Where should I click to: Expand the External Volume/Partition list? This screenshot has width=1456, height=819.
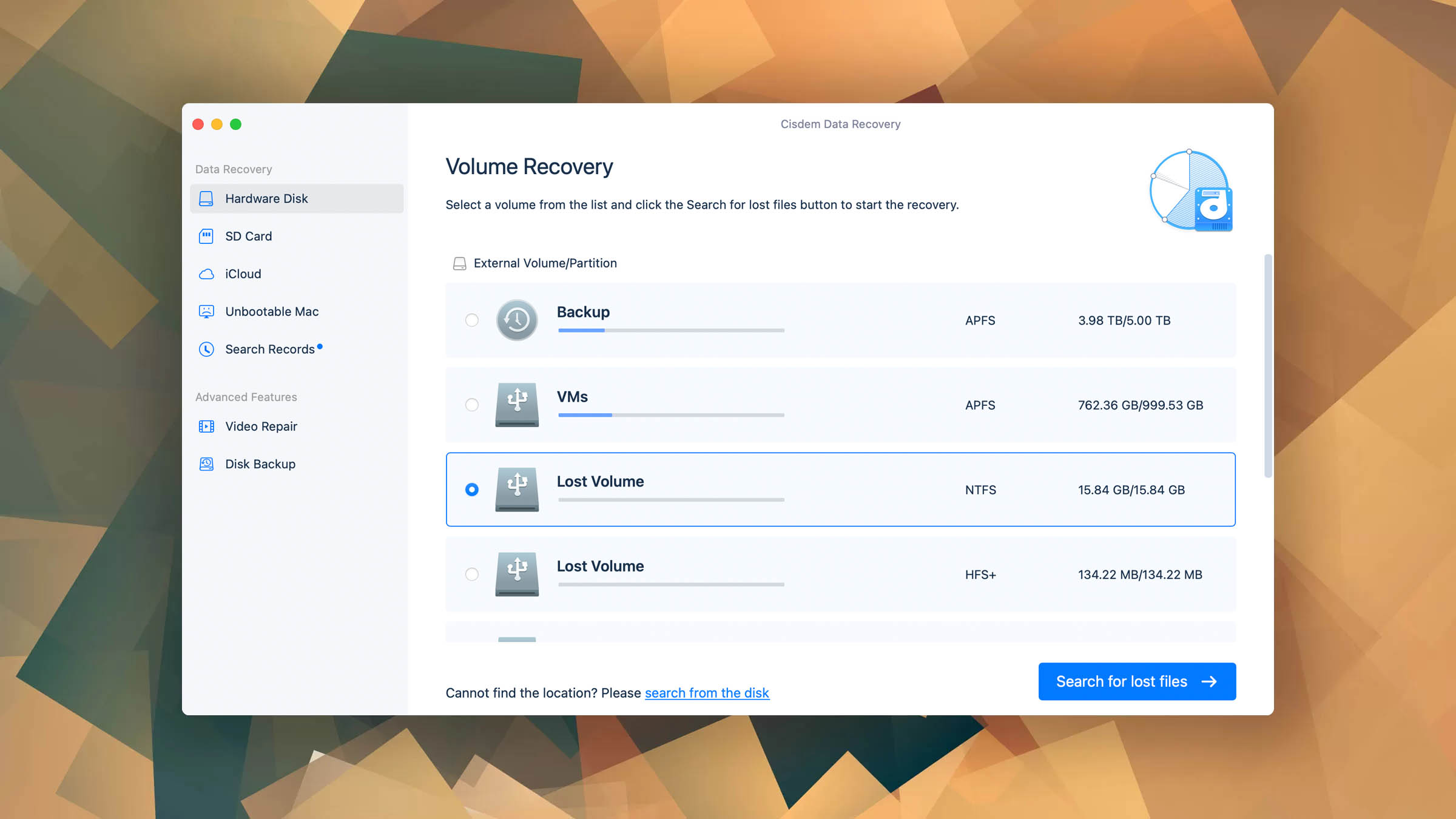pyautogui.click(x=544, y=263)
